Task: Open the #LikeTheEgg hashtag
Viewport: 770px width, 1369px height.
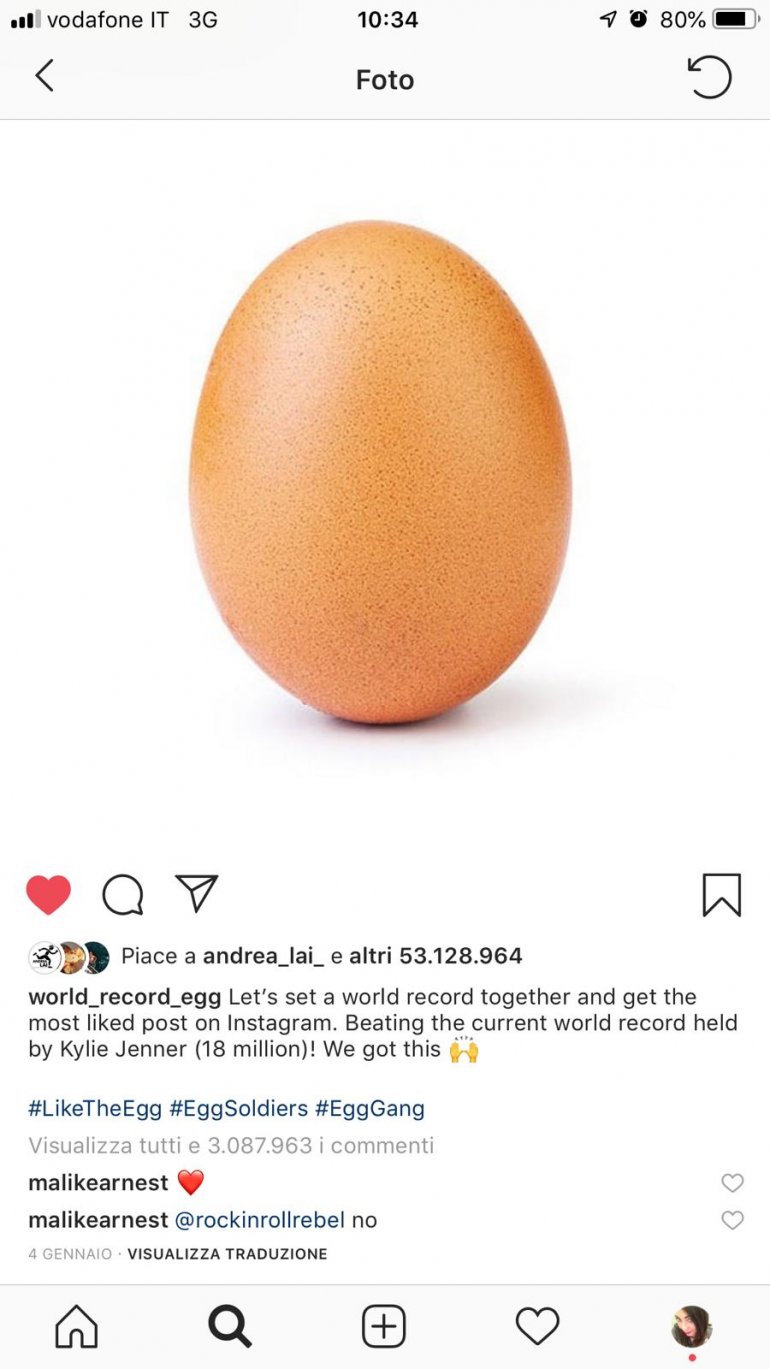Action: click(x=95, y=1108)
